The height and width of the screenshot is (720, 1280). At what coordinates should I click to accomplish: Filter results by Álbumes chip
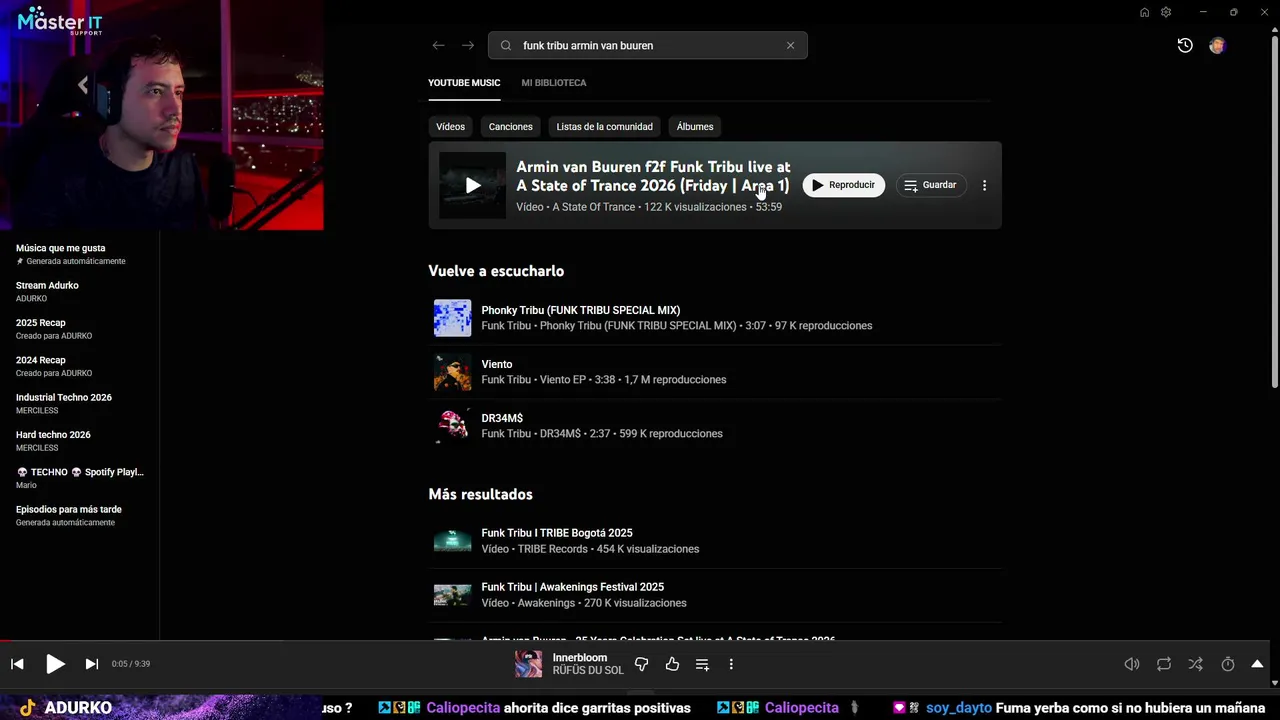[x=695, y=127]
